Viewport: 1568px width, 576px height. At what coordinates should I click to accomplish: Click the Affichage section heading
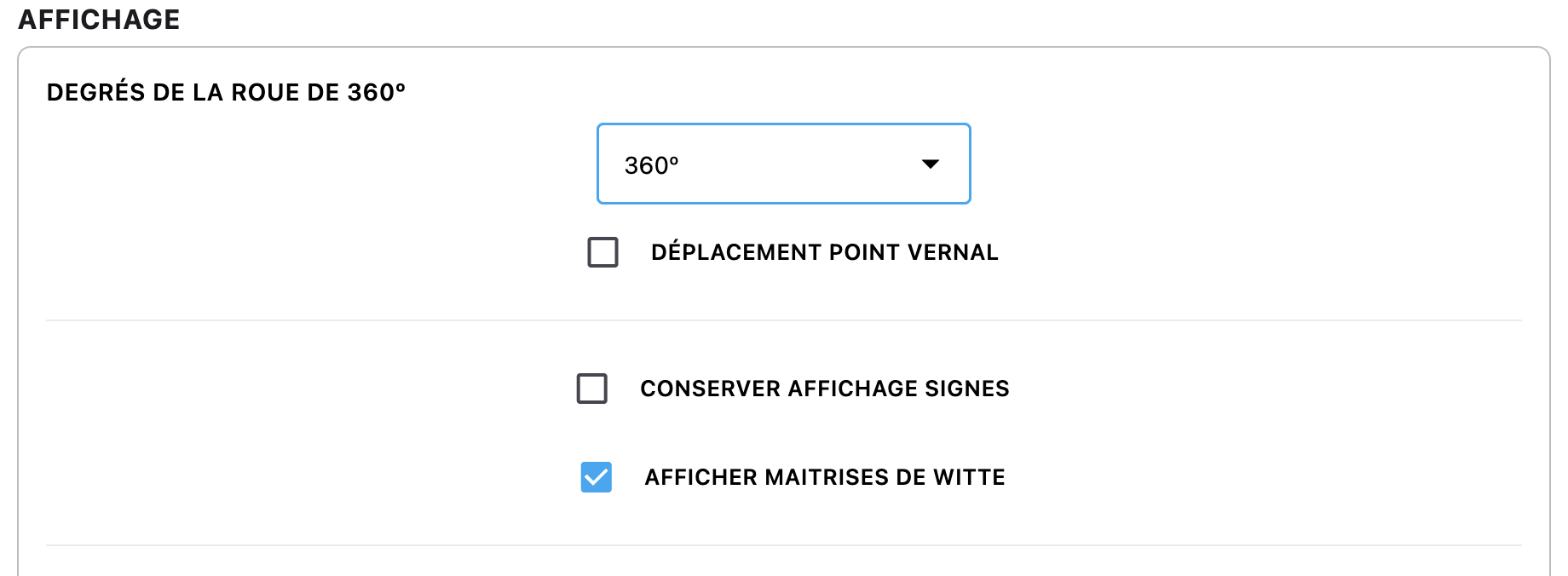click(99, 20)
